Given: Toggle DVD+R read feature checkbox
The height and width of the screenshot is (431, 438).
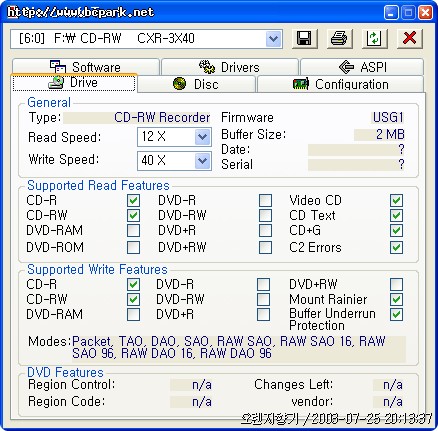Looking at the screenshot, I should click(265, 231).
